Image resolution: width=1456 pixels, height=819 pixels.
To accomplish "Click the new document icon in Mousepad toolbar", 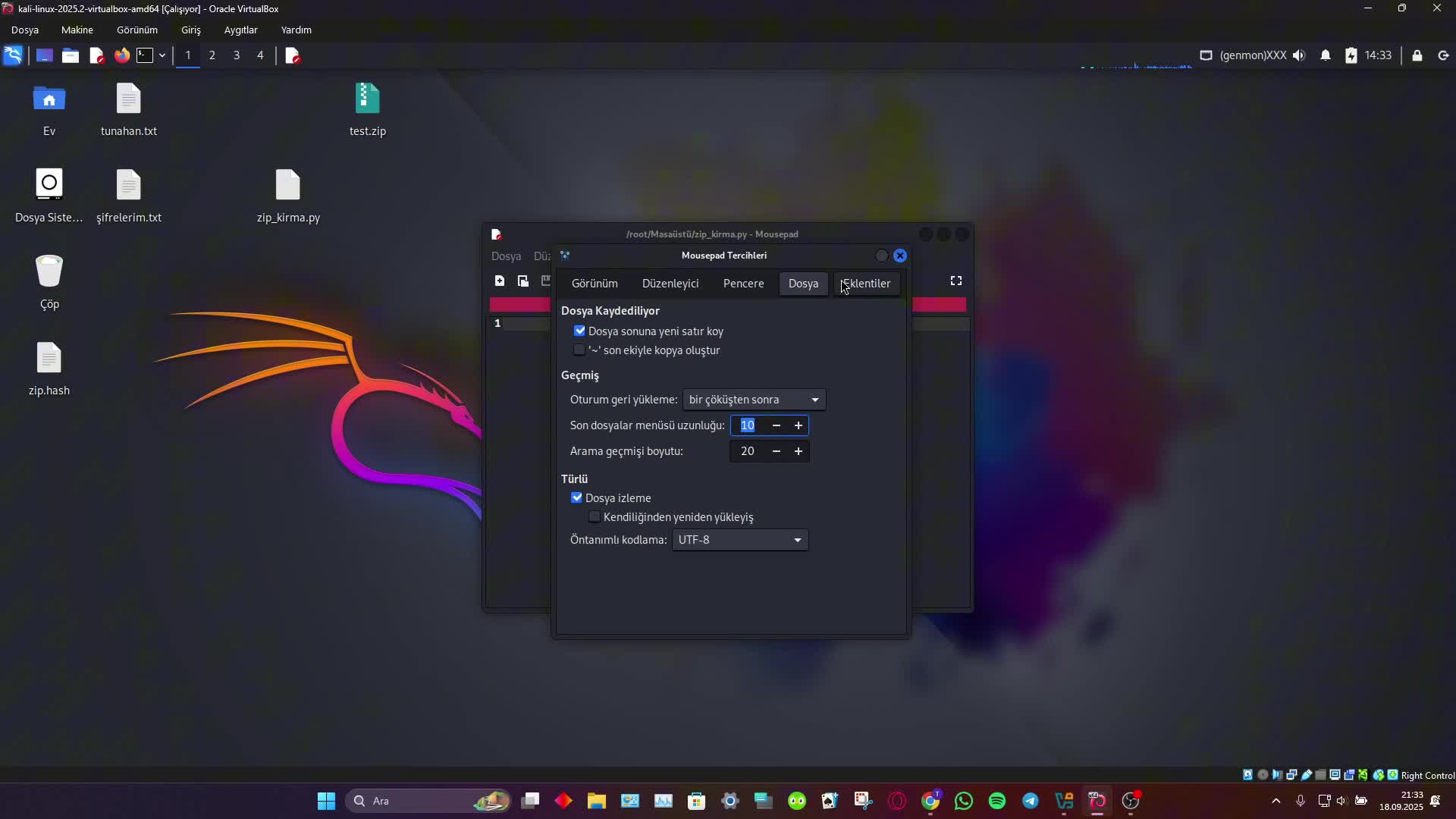I will [499, 281].
